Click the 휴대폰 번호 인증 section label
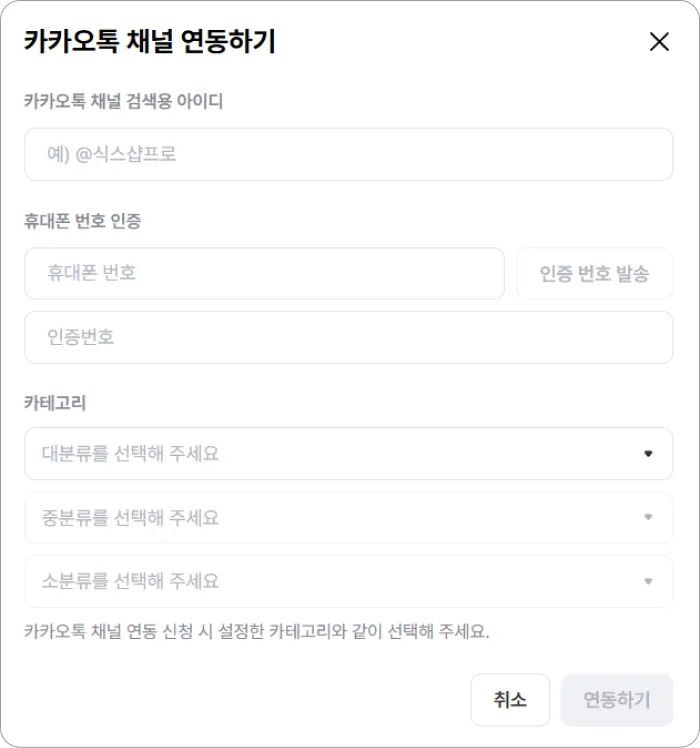 [83, 221]
